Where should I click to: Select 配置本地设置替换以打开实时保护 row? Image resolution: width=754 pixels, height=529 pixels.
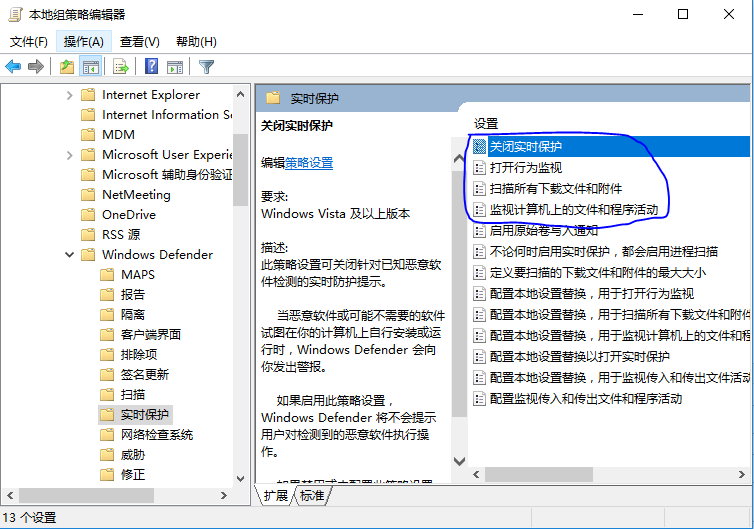[579, 357]
